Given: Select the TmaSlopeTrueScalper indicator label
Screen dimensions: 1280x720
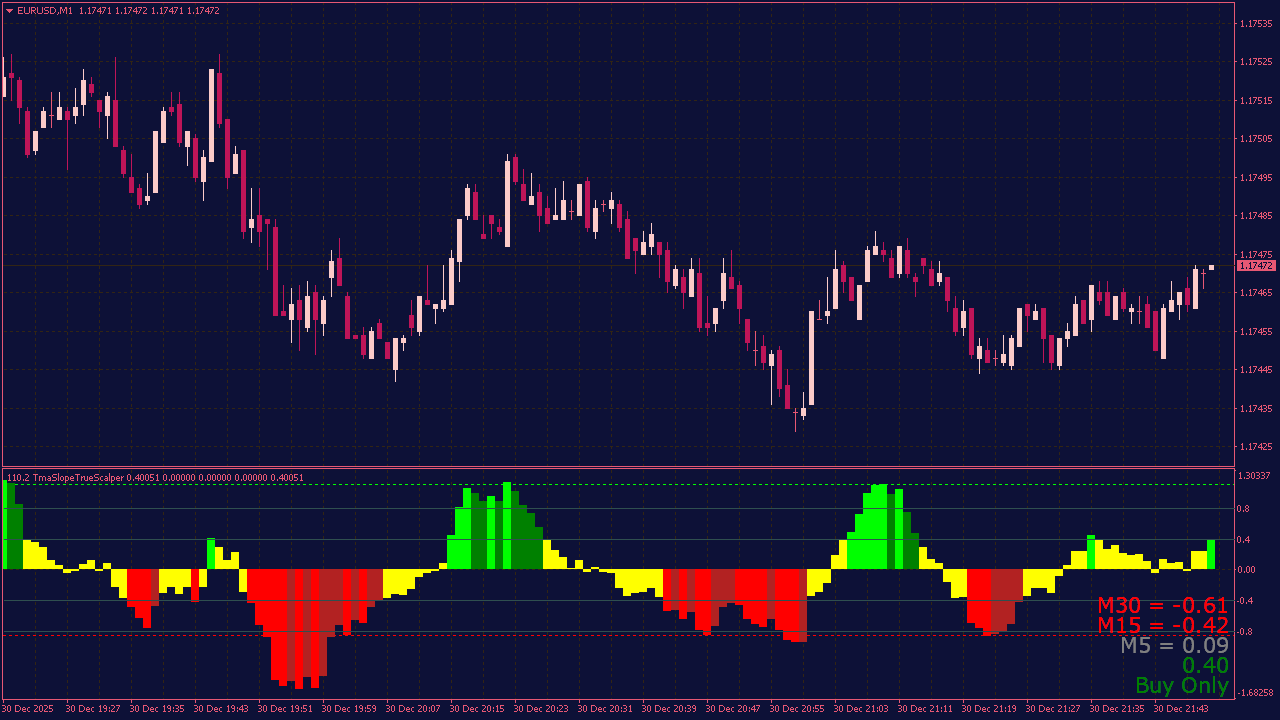Looking at the screenshot, I should click(x=80, y=476).
